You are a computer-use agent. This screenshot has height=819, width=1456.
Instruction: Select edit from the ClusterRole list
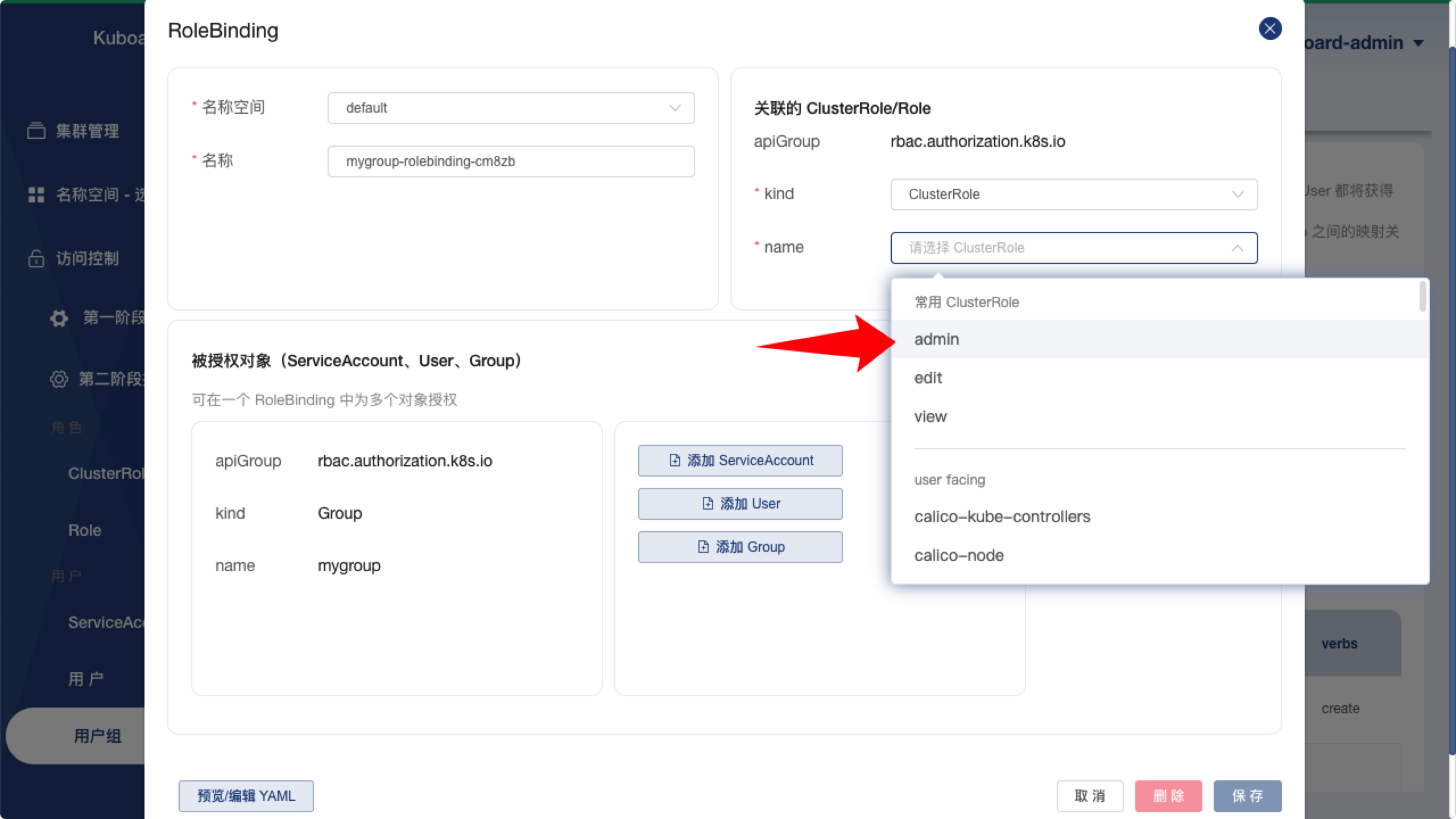[1159, 378]
